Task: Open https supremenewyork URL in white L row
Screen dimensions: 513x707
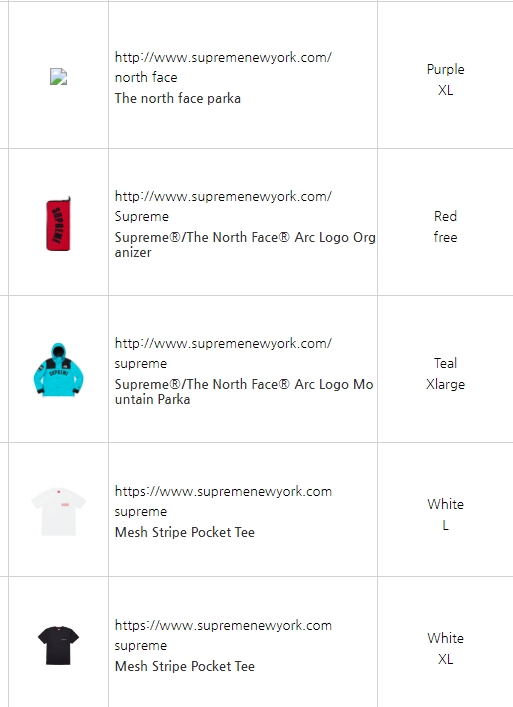Action: [x=223, y=491]
